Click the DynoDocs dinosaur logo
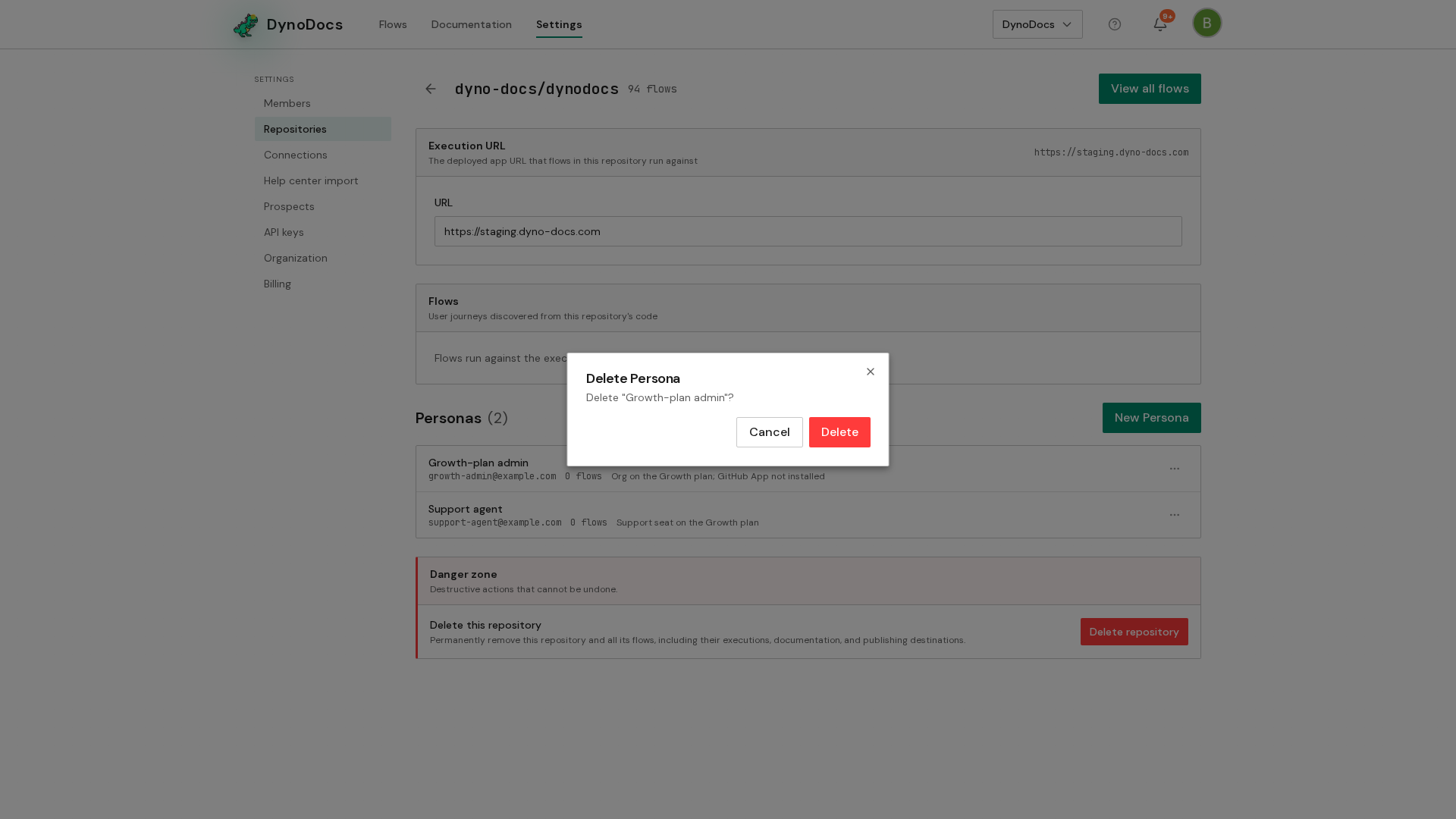 [246, 25]
